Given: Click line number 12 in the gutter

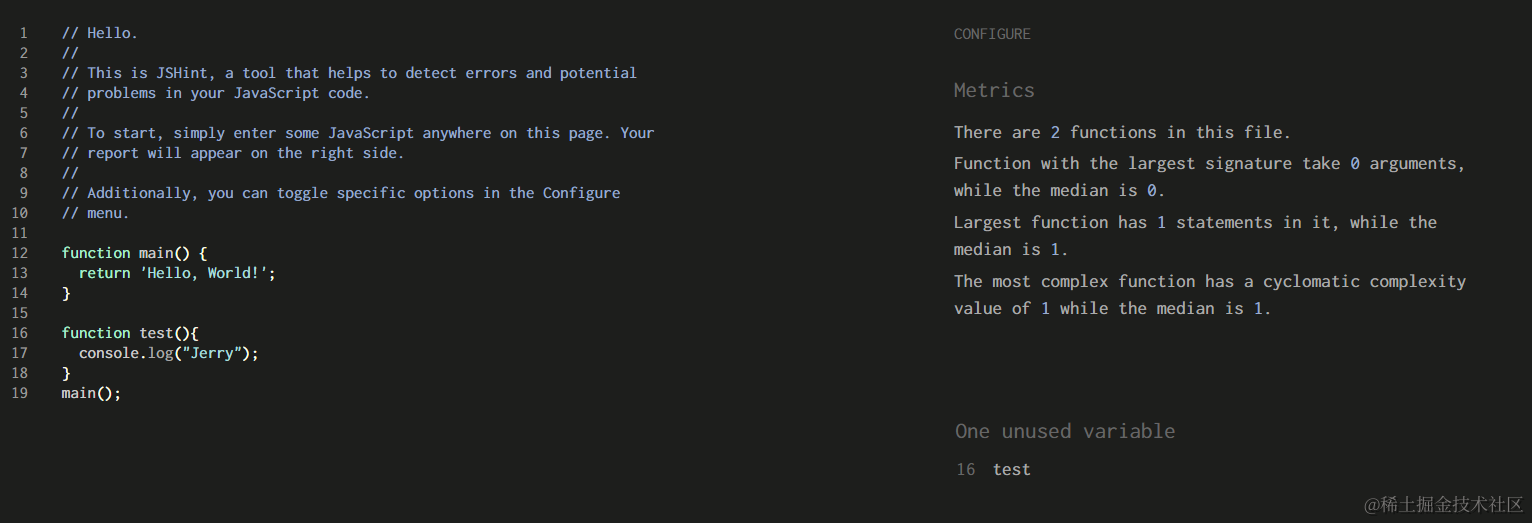Looking at the screenshot, I should [20, 253].
